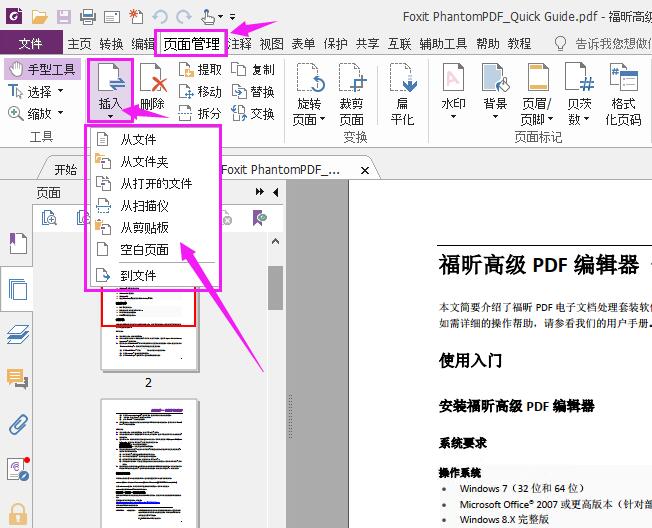Open the 注释 (Comment) ribbon tab
The width and height of the screenshot is (652, 528).
tap(240, 44)
